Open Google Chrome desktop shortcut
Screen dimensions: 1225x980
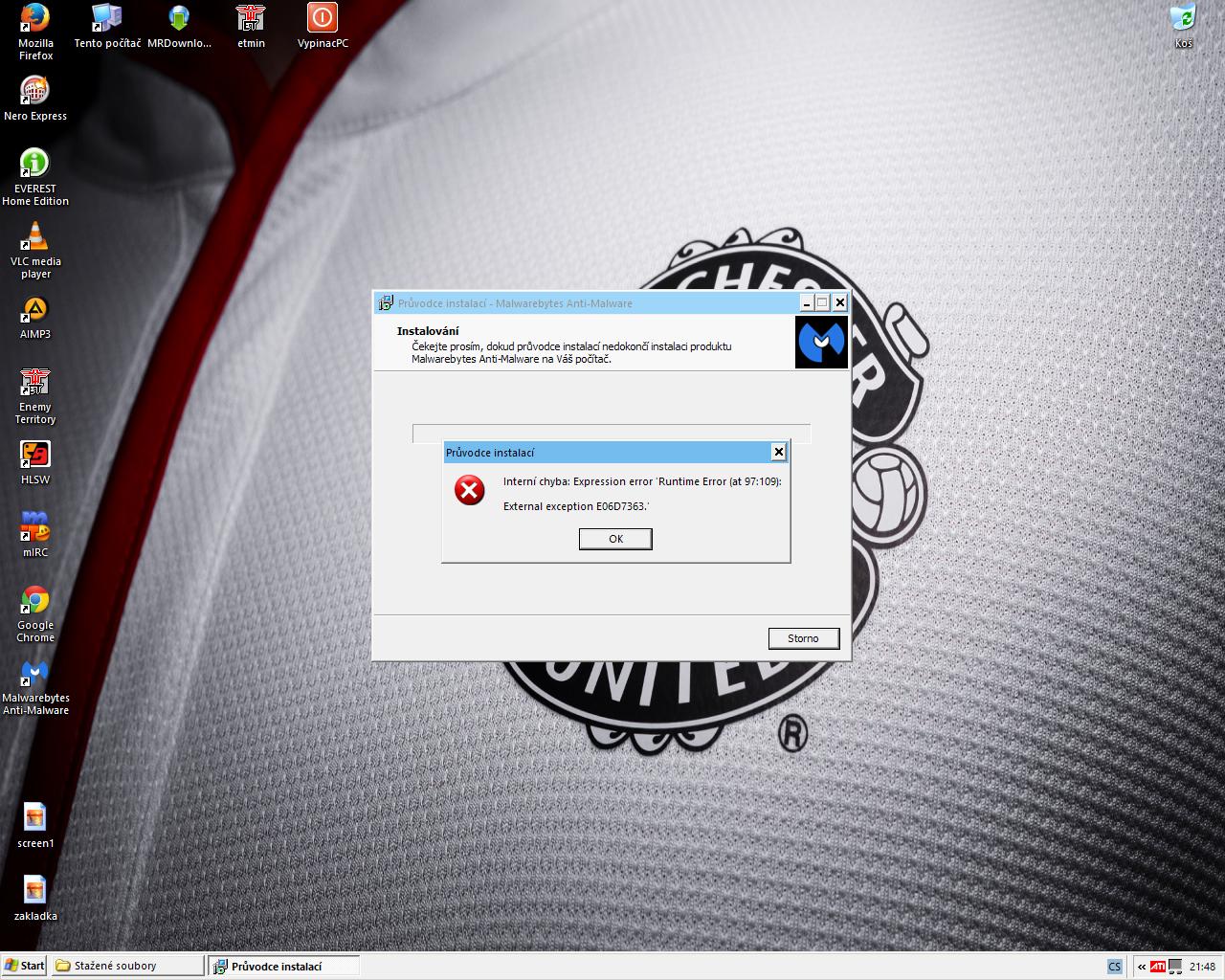pyautogui.click(x=35, y=613)
